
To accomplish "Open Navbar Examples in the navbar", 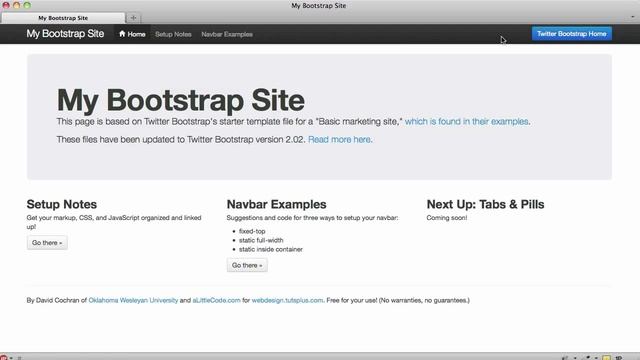I will point(227,34).
